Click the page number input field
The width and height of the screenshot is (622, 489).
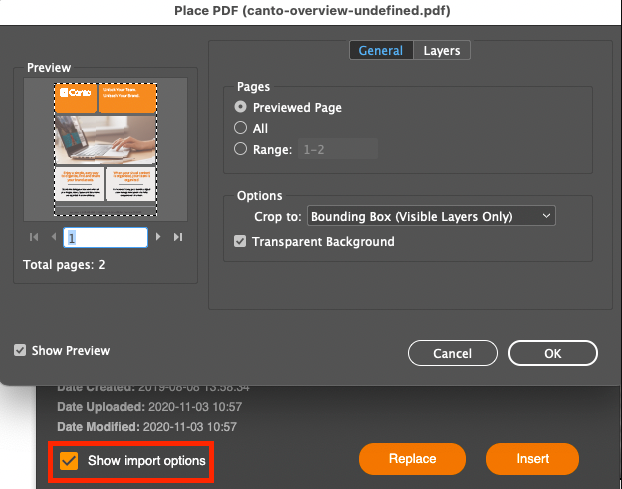pyautogui.click(x=105, y=237)
